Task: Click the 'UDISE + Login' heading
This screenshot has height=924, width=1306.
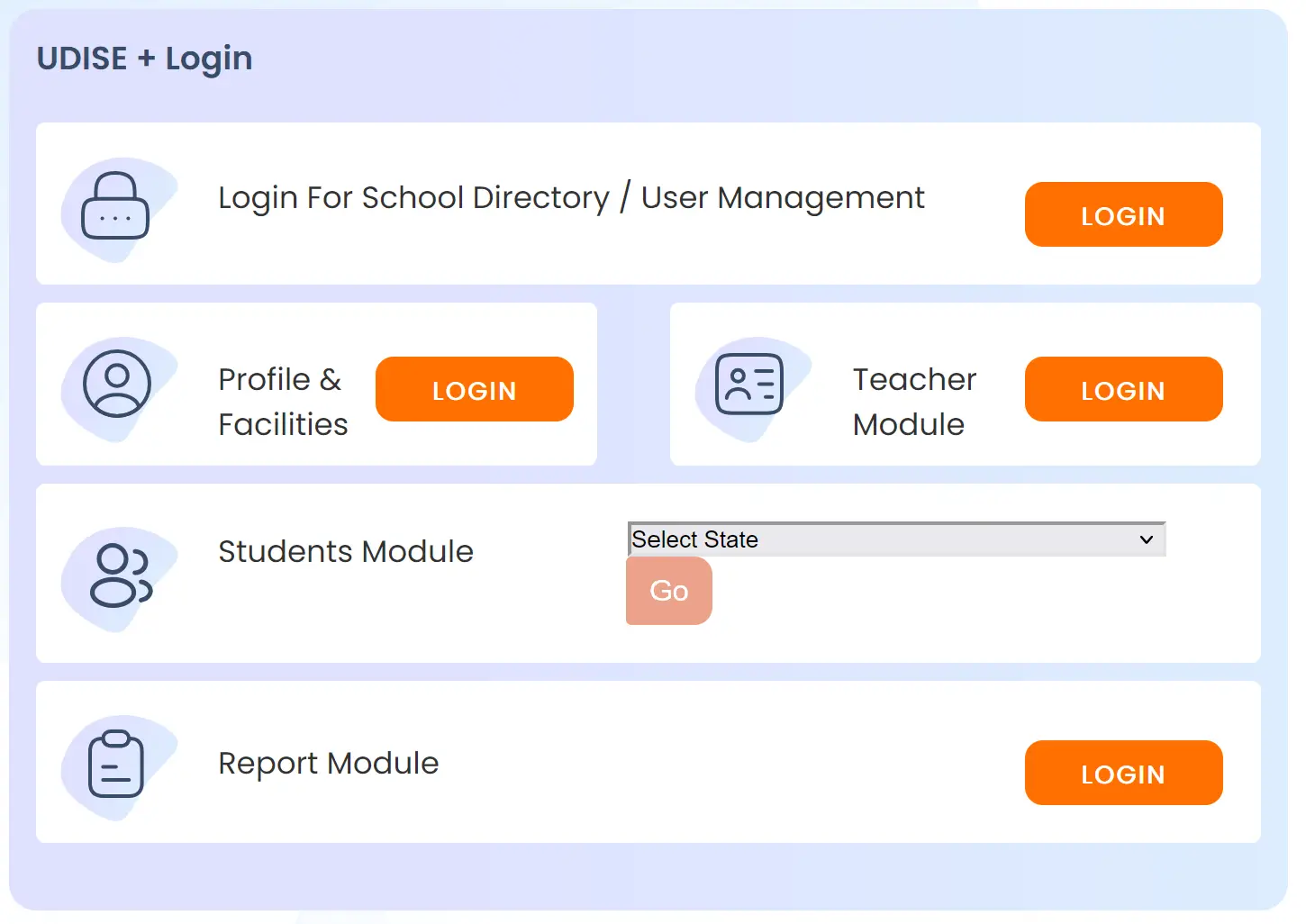Action: tap(145, 59)
